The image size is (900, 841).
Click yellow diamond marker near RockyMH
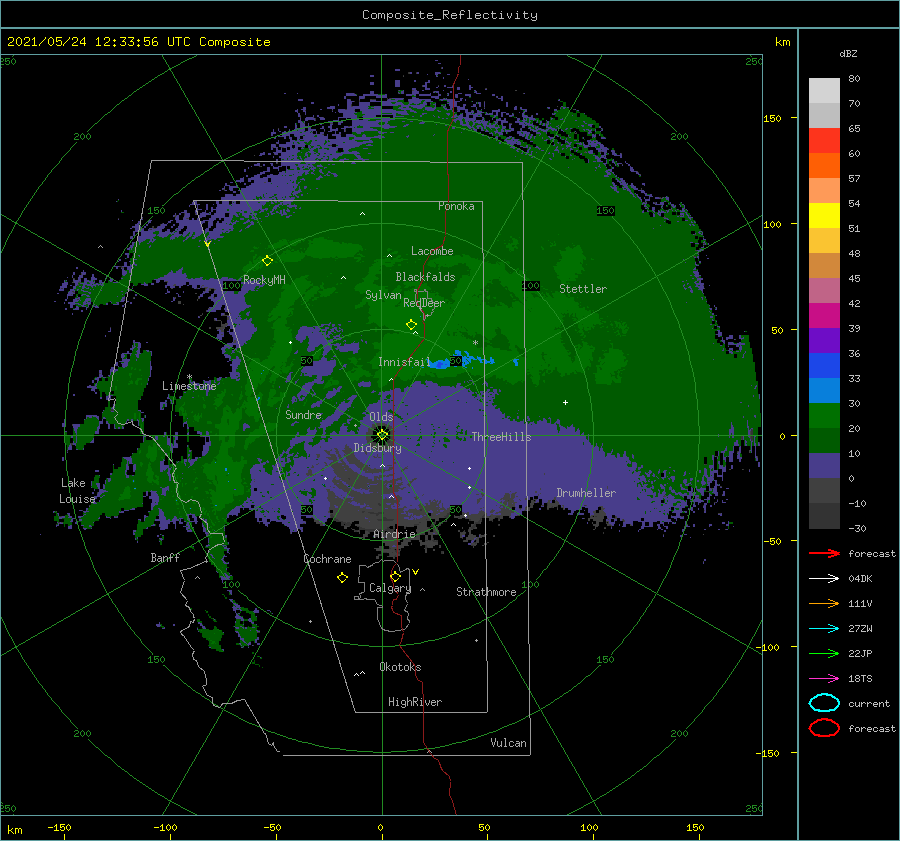coord(267,261)
